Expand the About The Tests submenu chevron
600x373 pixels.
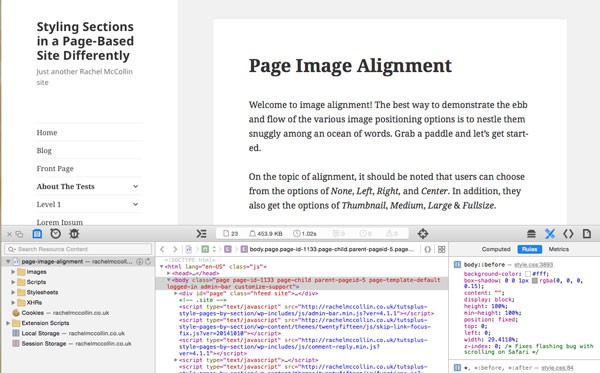[135, 186]
